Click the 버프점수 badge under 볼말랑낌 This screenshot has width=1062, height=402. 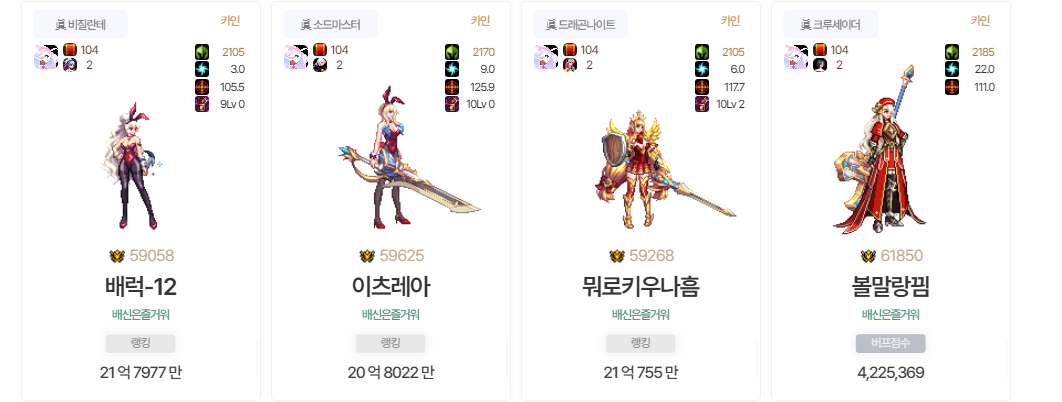pyautogui.click(x=891, y=343)
